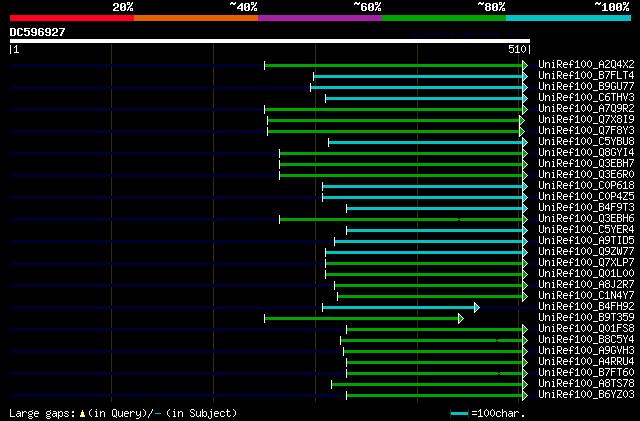Select the UniRef100_Q3EBH6 label
Viewport: 640px width, 421px height.
(586, 219)
